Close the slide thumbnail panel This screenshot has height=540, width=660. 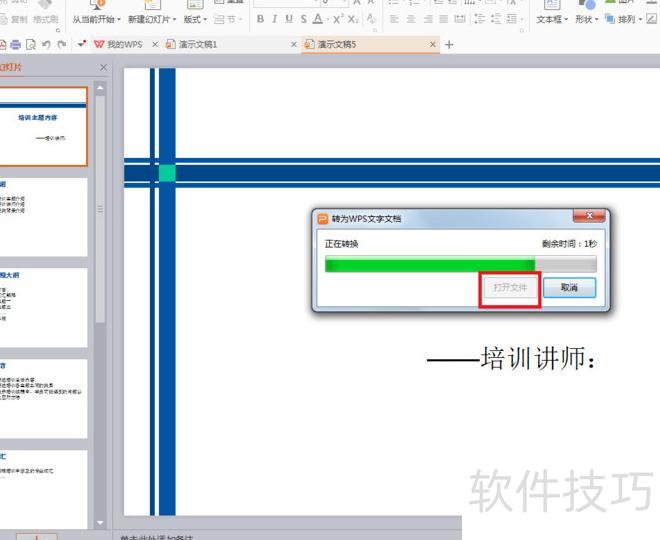(x=104, y=67)
